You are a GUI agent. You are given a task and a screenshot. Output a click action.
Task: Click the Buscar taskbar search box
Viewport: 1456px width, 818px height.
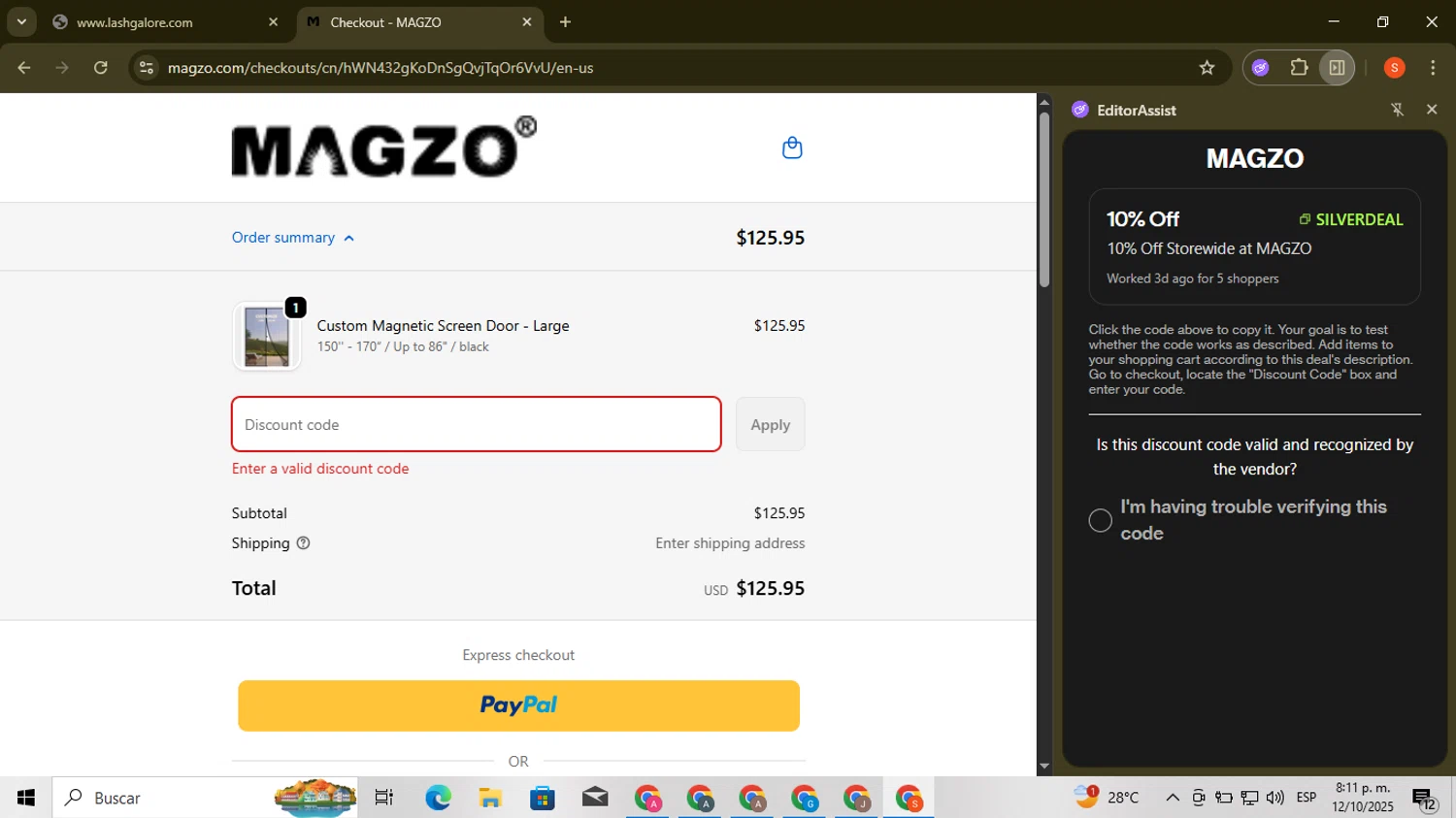(x=205, y=798)
